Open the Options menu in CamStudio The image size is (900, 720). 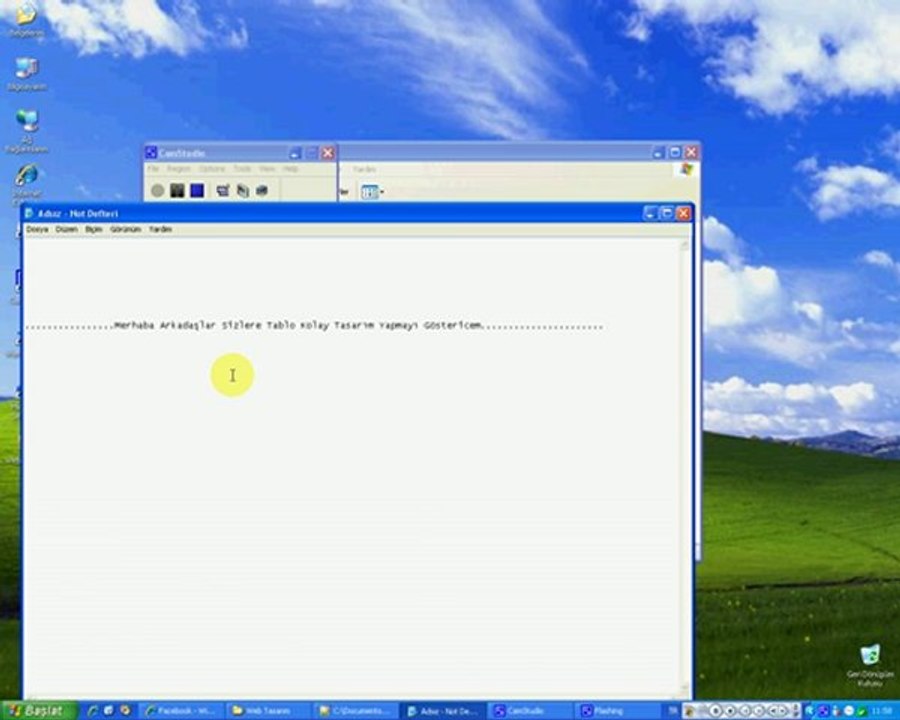point(212,169)
